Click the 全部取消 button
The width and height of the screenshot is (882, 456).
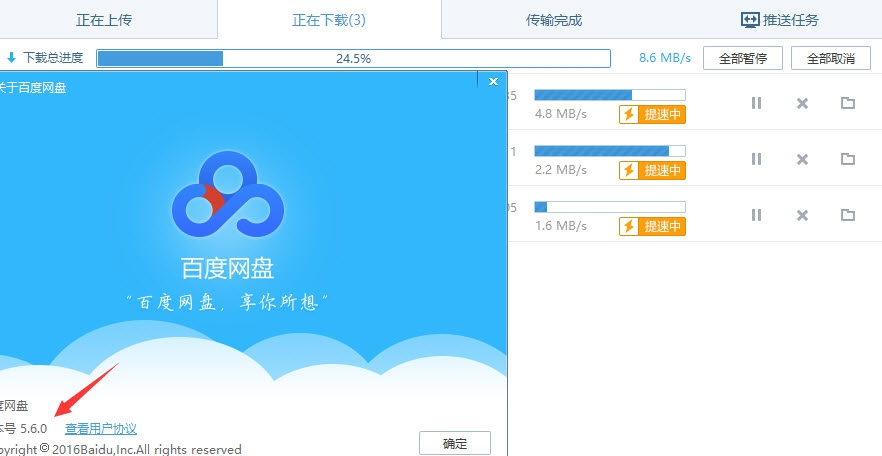(x=831, y=58)
